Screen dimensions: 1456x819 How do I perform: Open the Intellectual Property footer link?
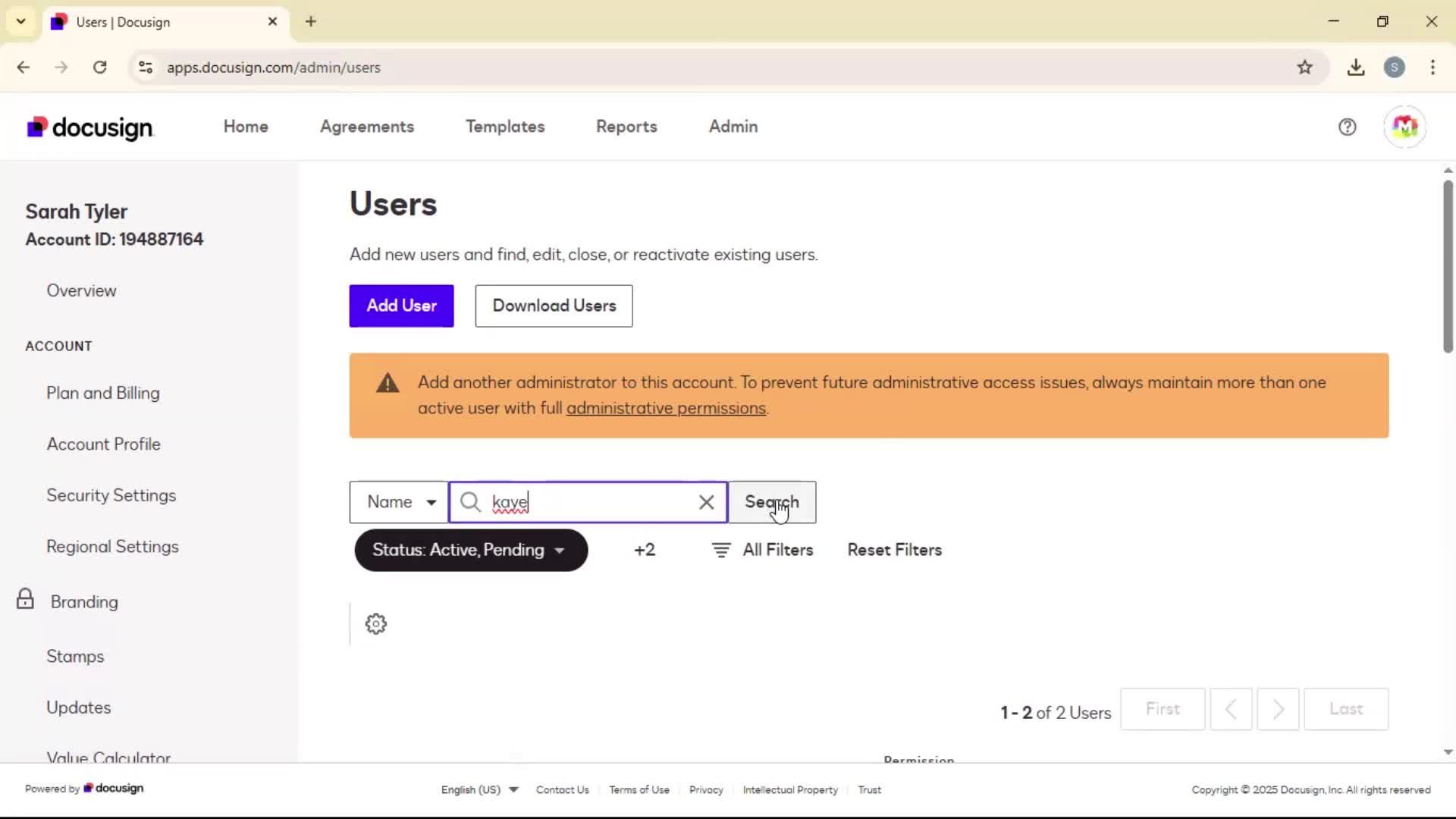[790, 789]
